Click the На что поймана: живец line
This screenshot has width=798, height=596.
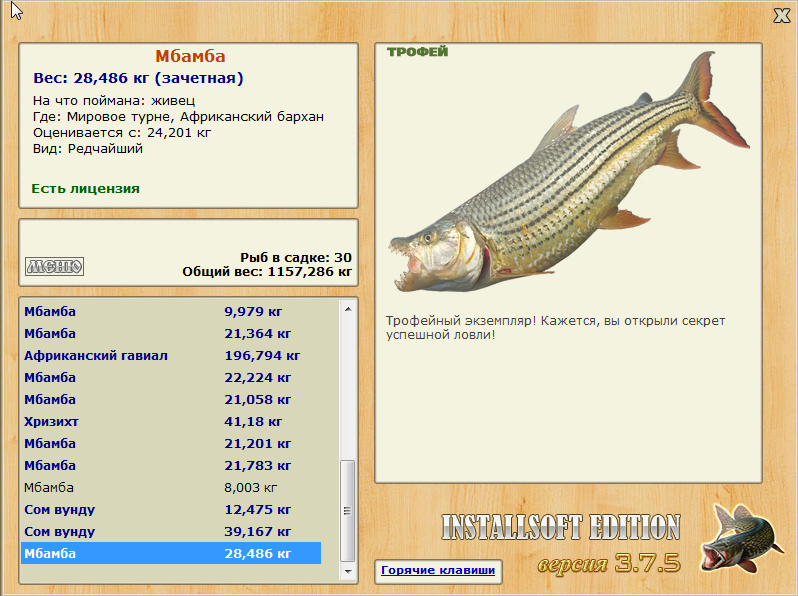click(114, 101)
